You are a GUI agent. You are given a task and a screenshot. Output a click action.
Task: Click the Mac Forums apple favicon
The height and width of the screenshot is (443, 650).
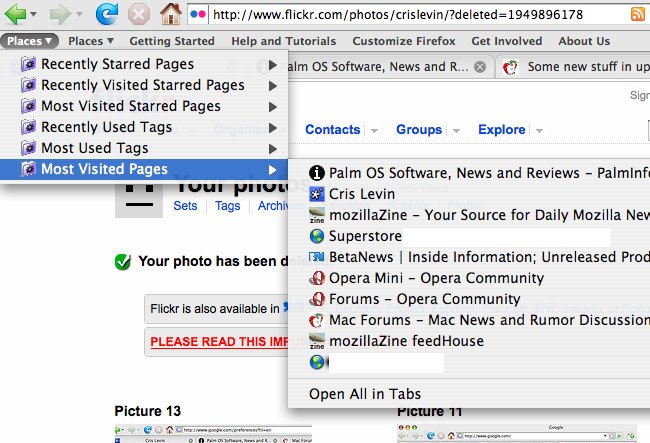(x=317, y=320)
